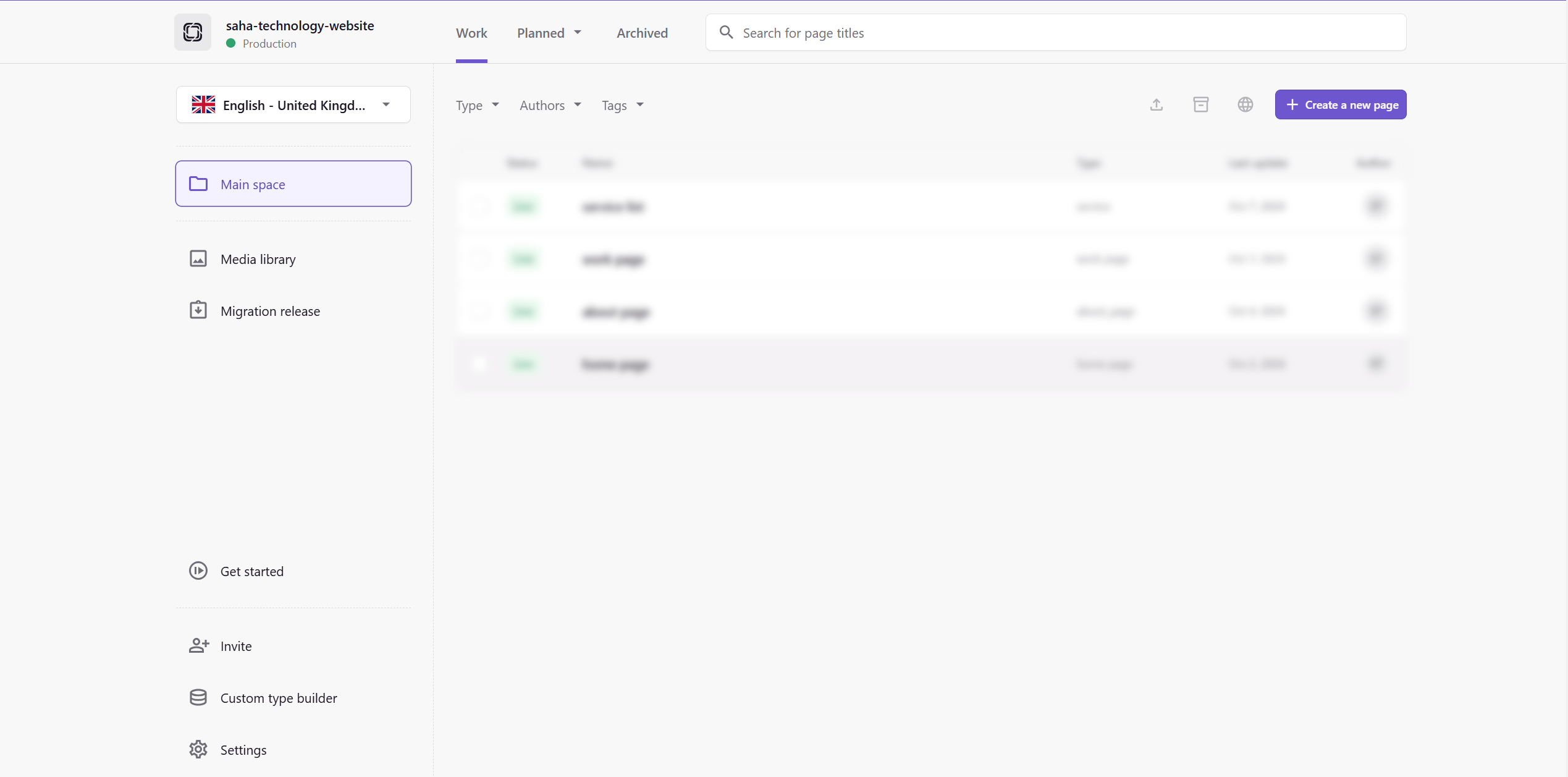This screenshot has height=777, width=1568.
Task: Select Migration release in the sidebar
Action: click(270, 311)
